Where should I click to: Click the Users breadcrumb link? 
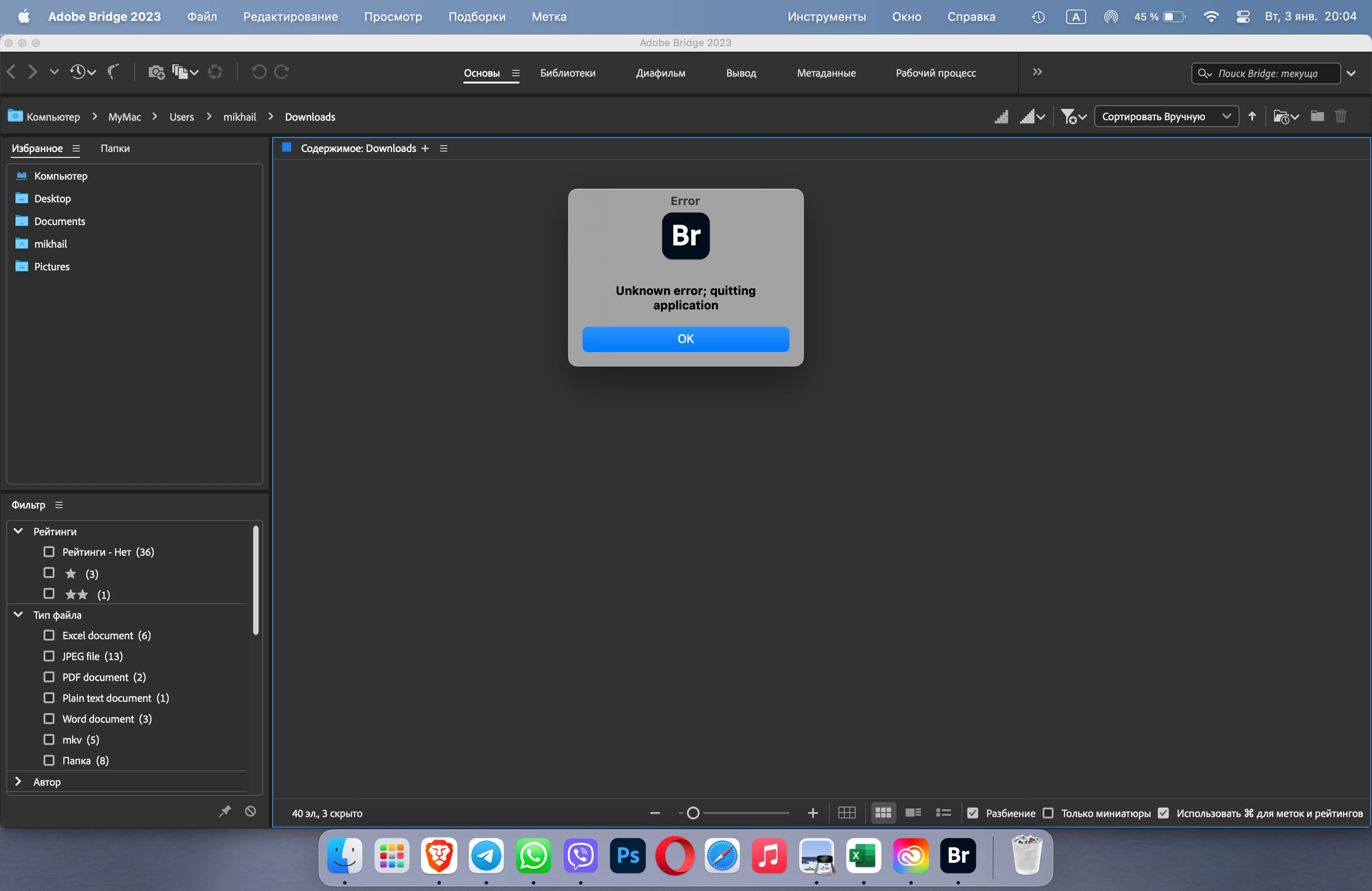[x=181, y=117]
